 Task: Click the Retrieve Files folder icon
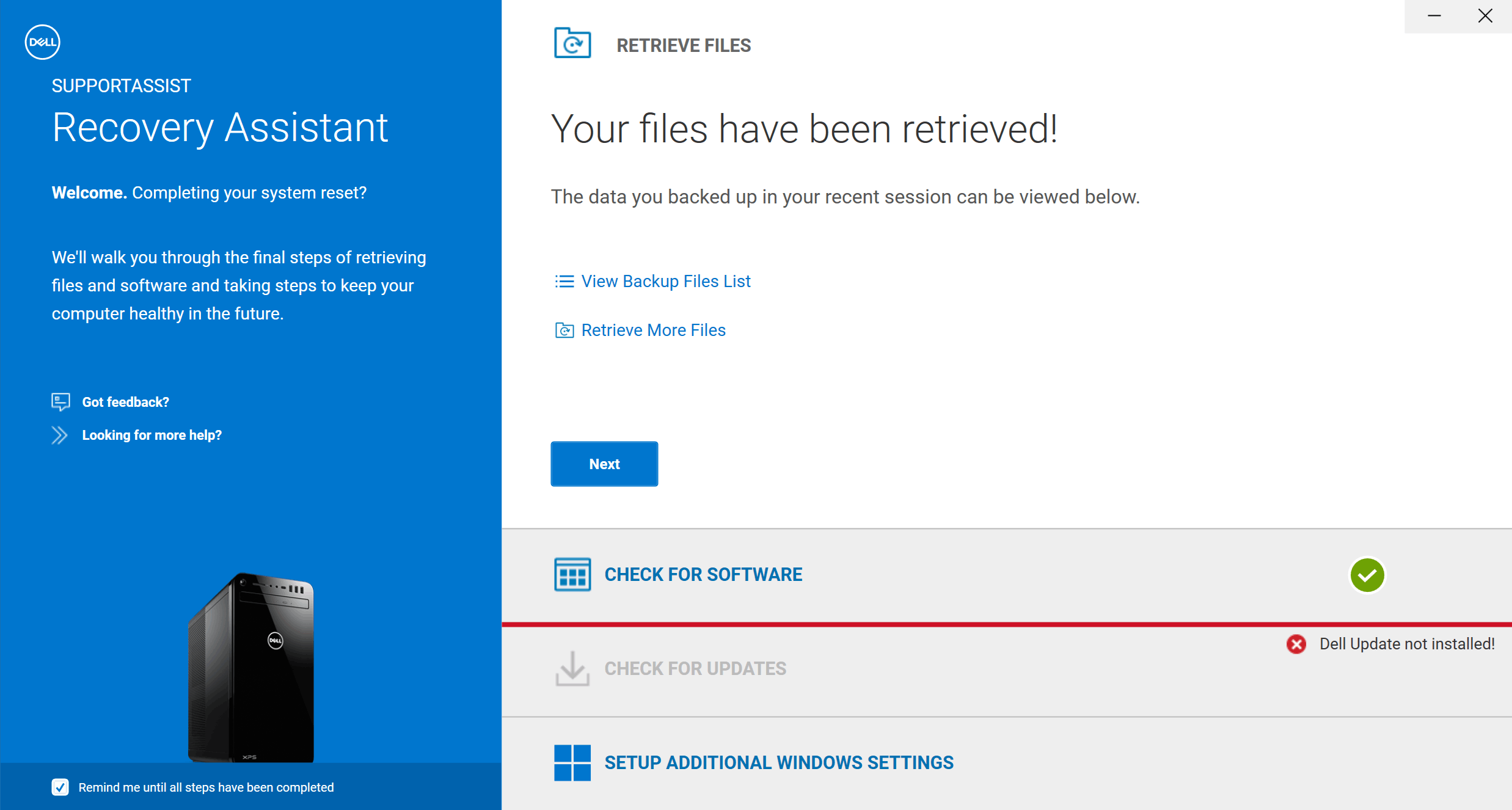coord(572,43)
